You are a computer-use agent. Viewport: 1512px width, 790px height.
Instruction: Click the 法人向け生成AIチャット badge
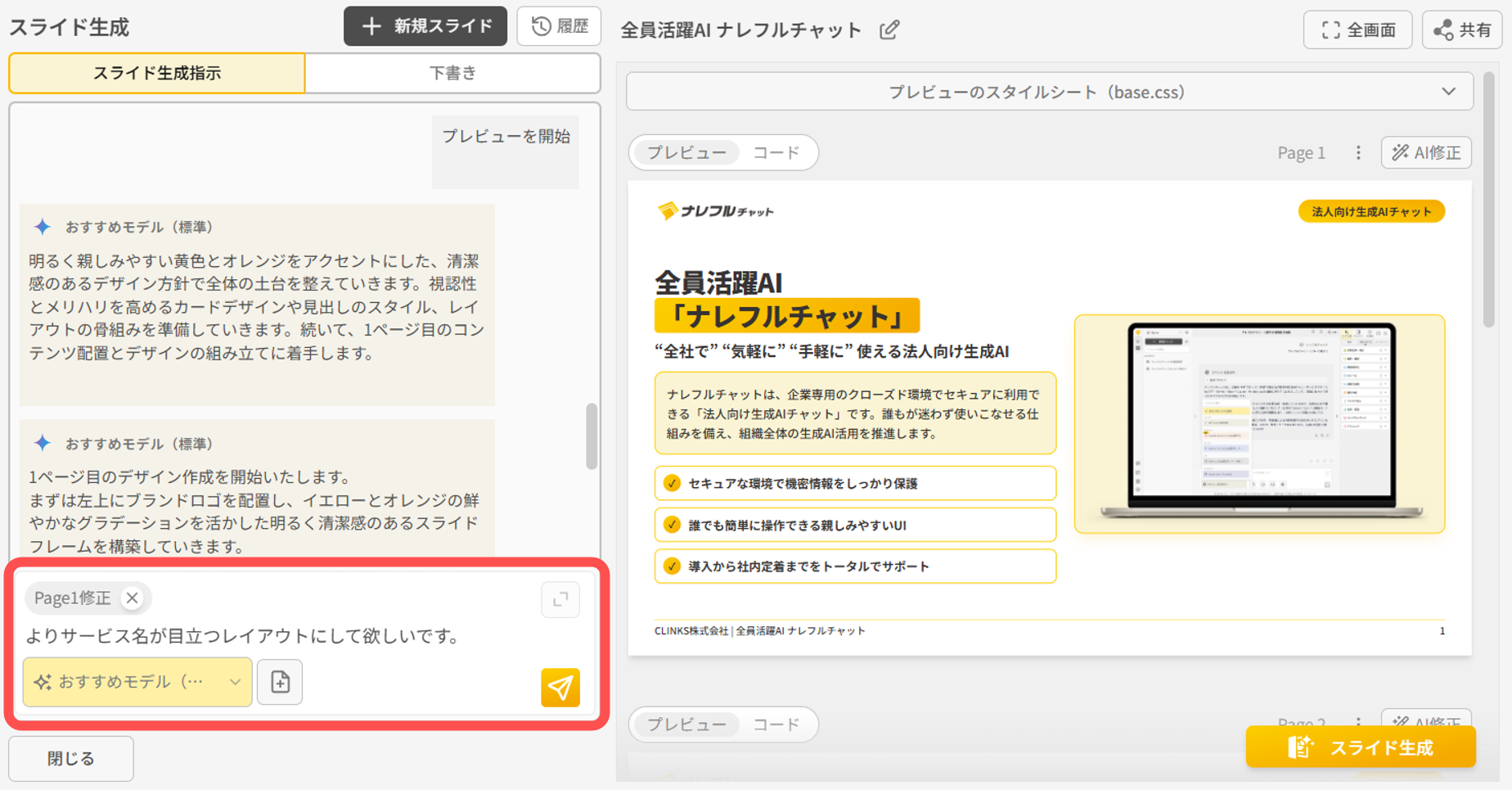click(1371, 211)
